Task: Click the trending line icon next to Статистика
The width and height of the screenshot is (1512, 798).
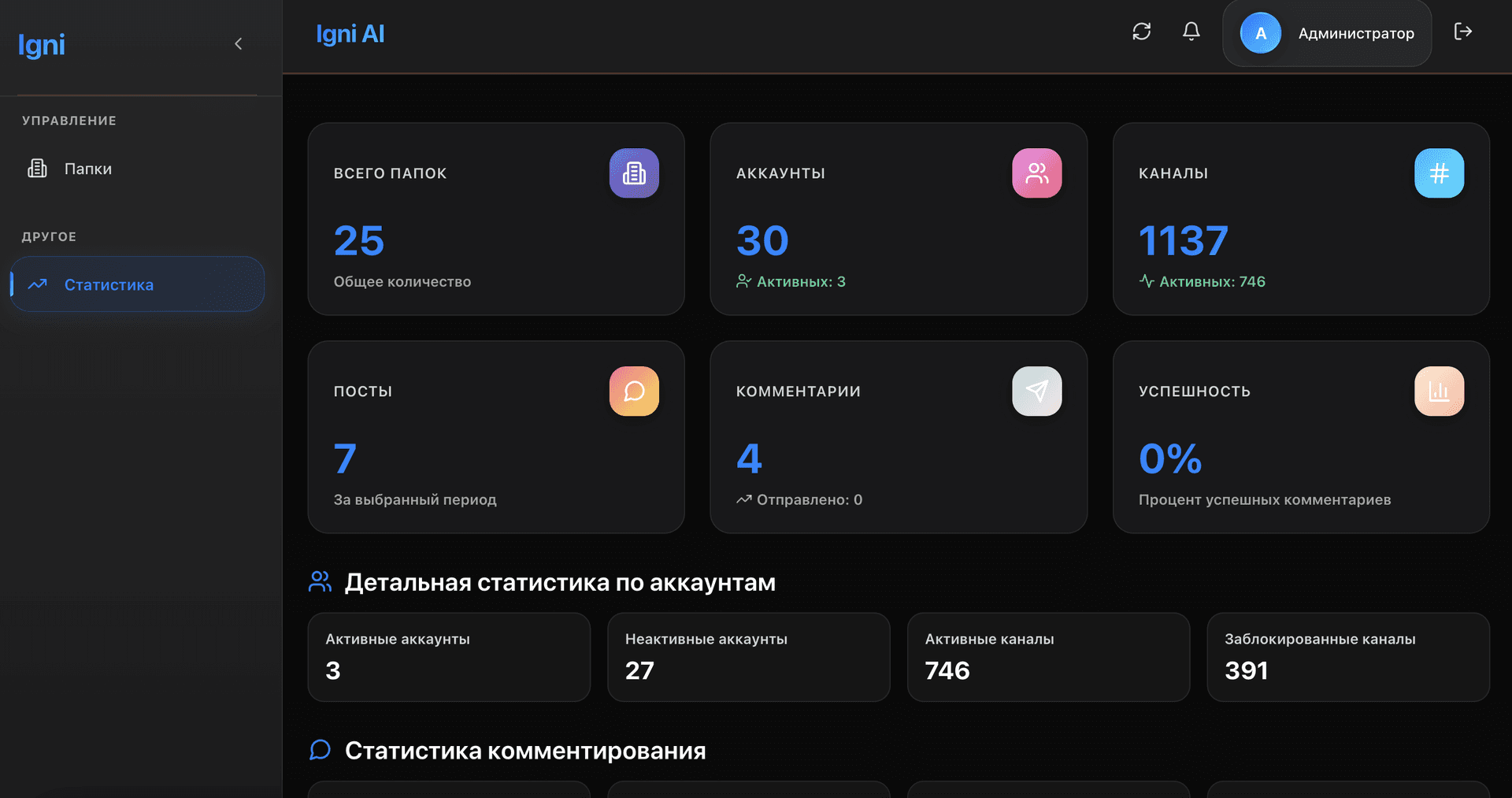Action: click(37, 284)
